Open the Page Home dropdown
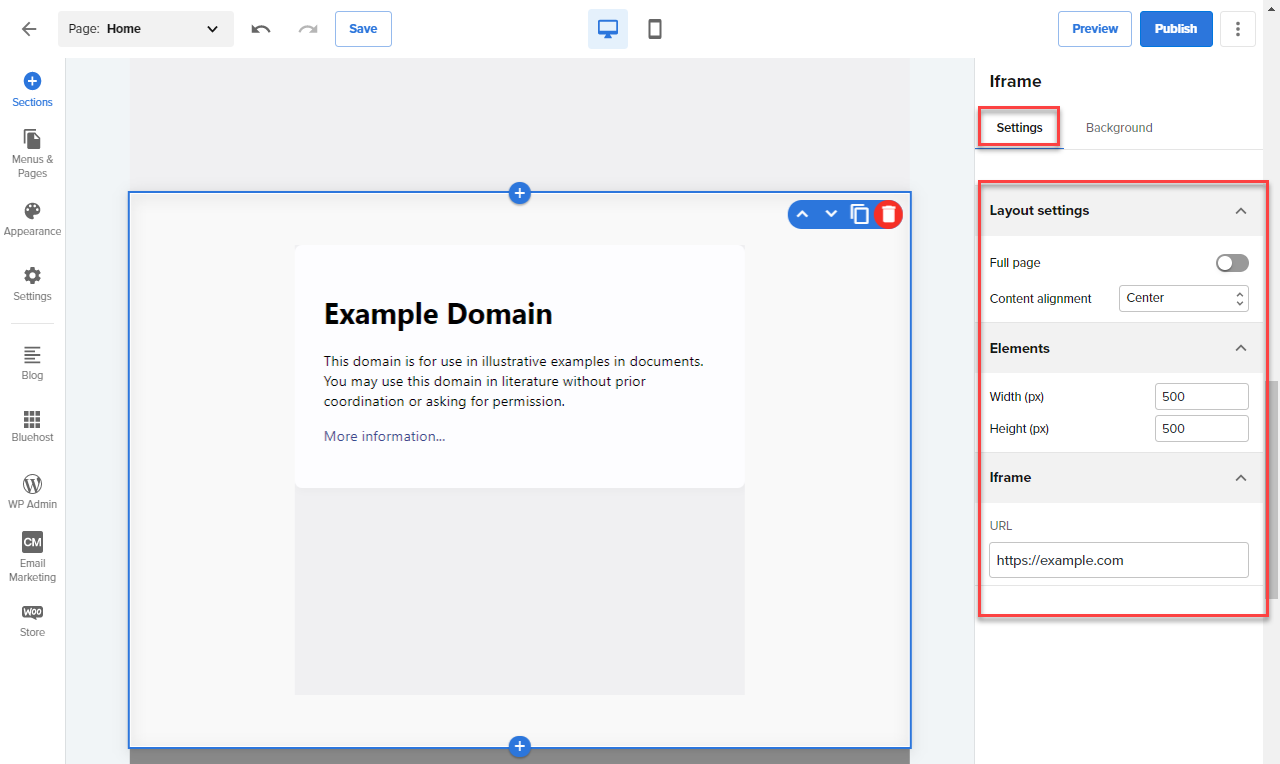 [x=146, y=29]
